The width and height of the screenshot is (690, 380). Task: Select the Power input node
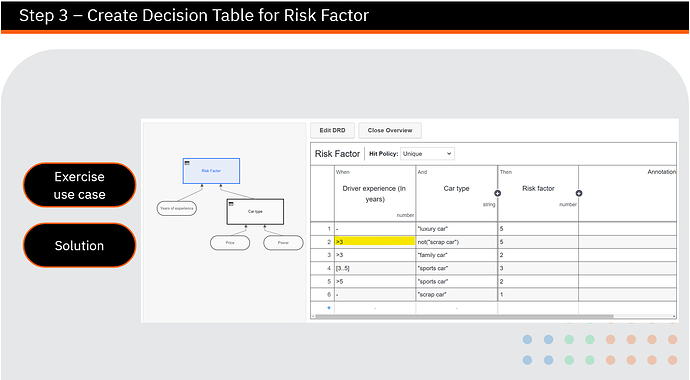tap(283, 243)
